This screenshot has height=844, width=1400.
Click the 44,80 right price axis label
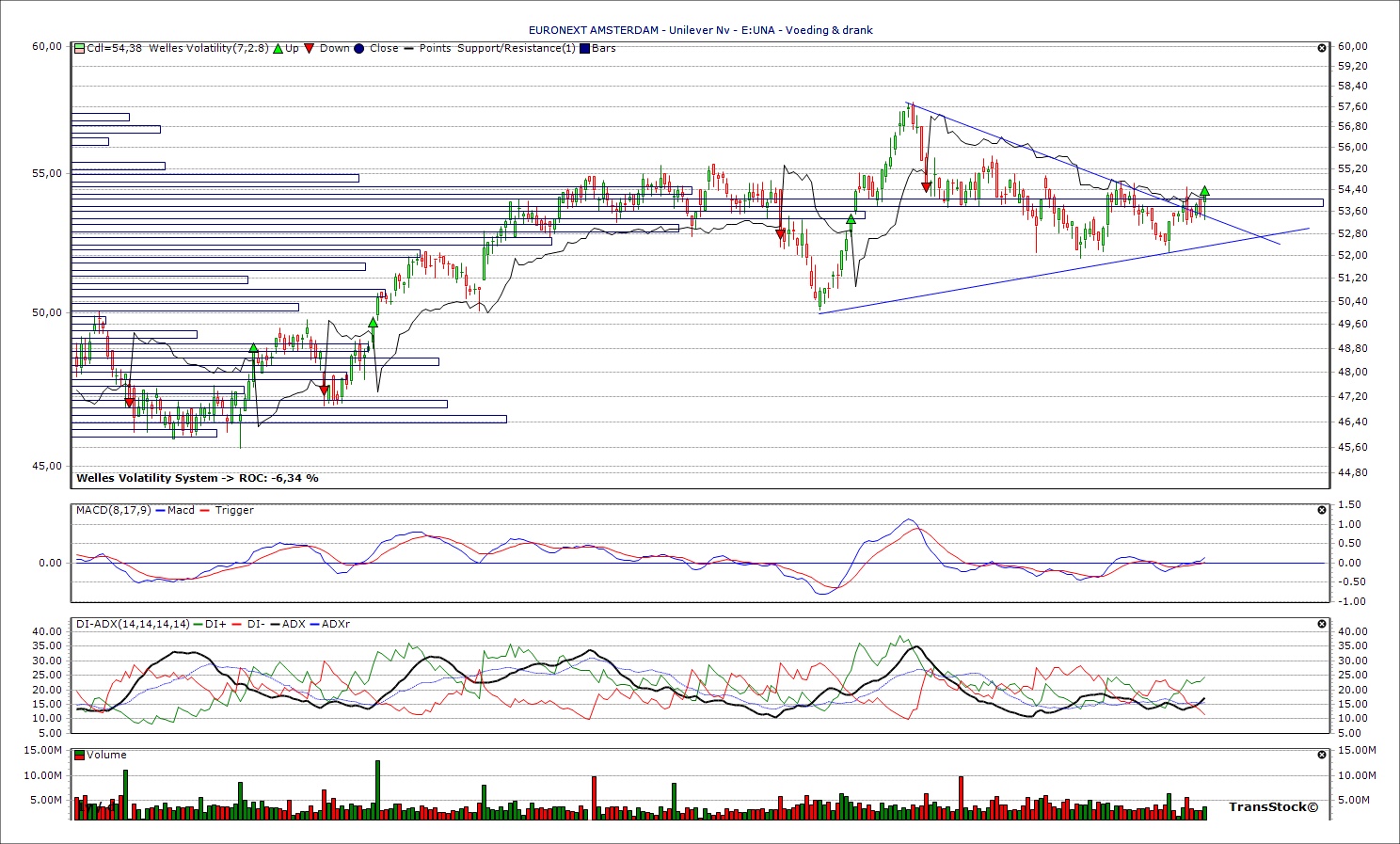(x=1352, y=472)
